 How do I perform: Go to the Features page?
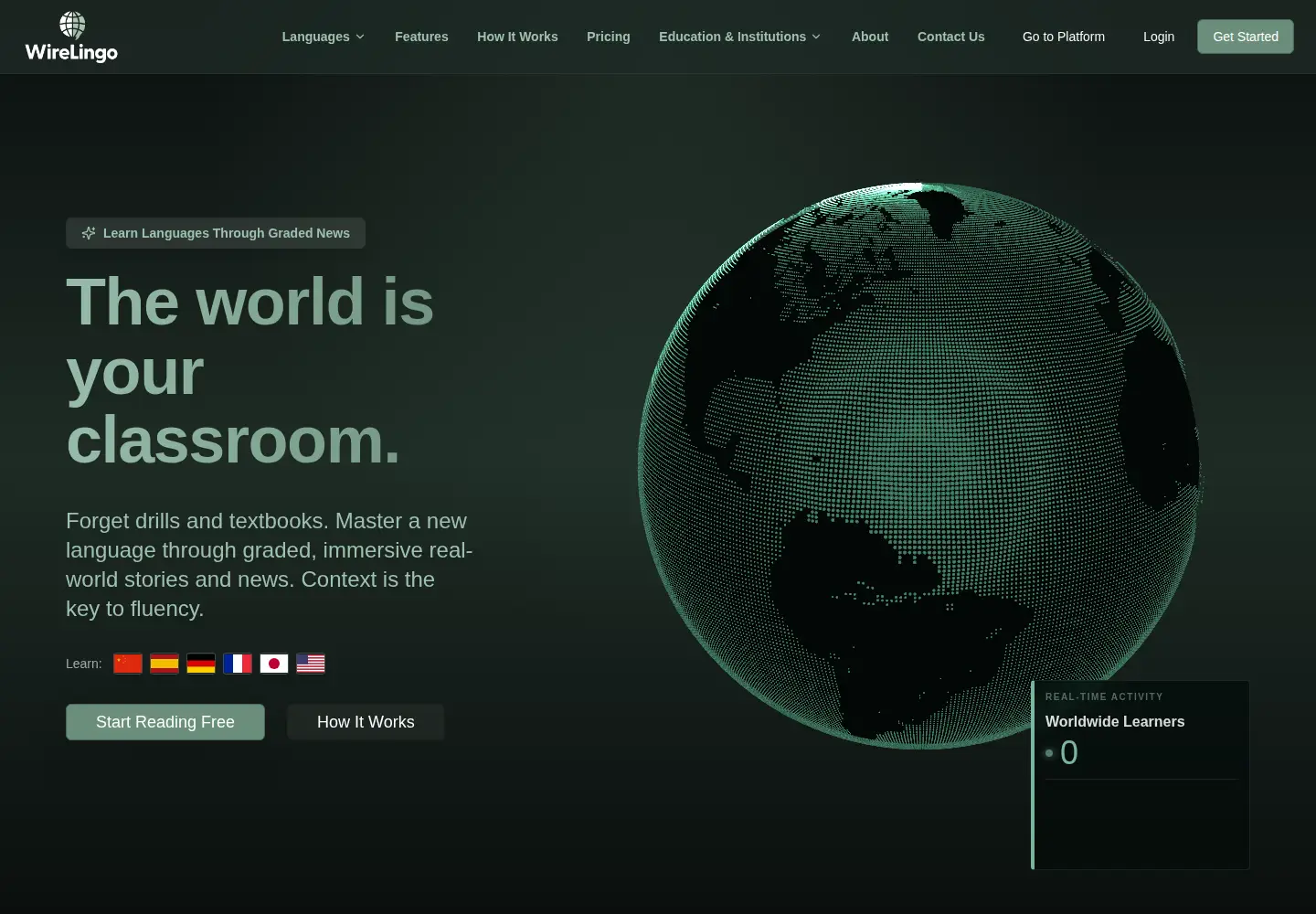[421, 37]
